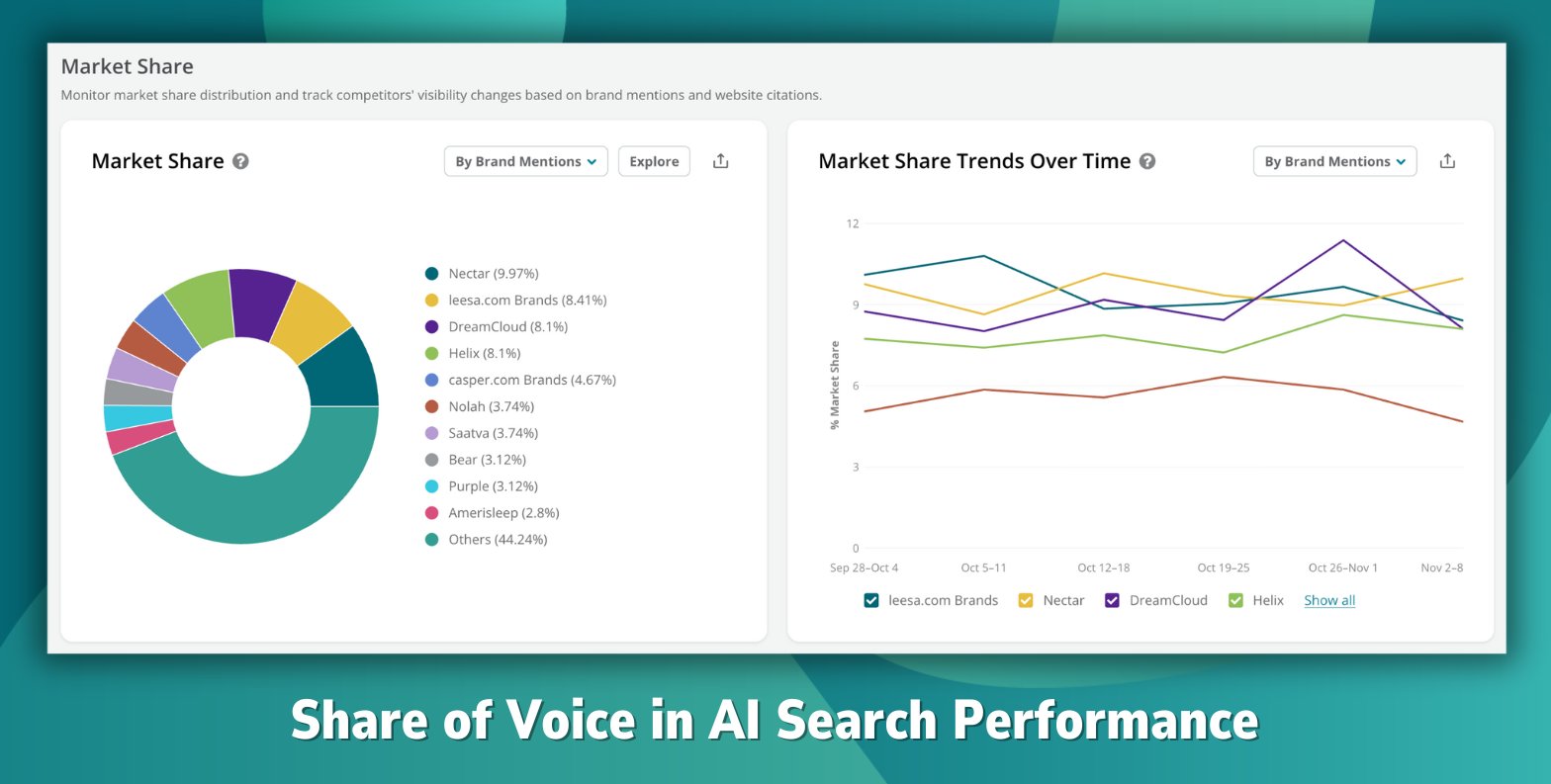Click Bear (3.12%) legend entry

coord(476,460)
